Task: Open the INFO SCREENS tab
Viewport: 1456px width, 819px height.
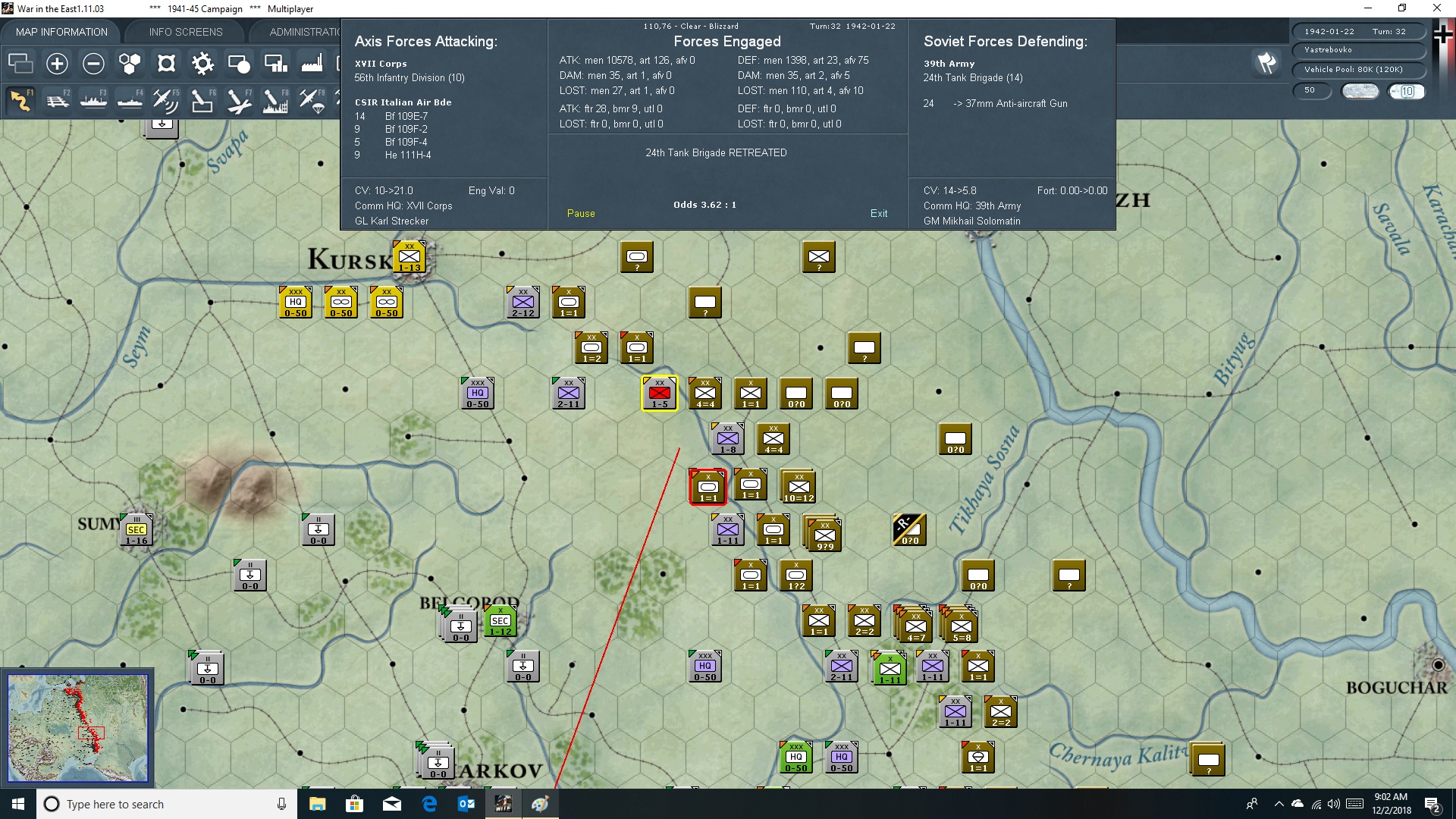Action: 186,32
